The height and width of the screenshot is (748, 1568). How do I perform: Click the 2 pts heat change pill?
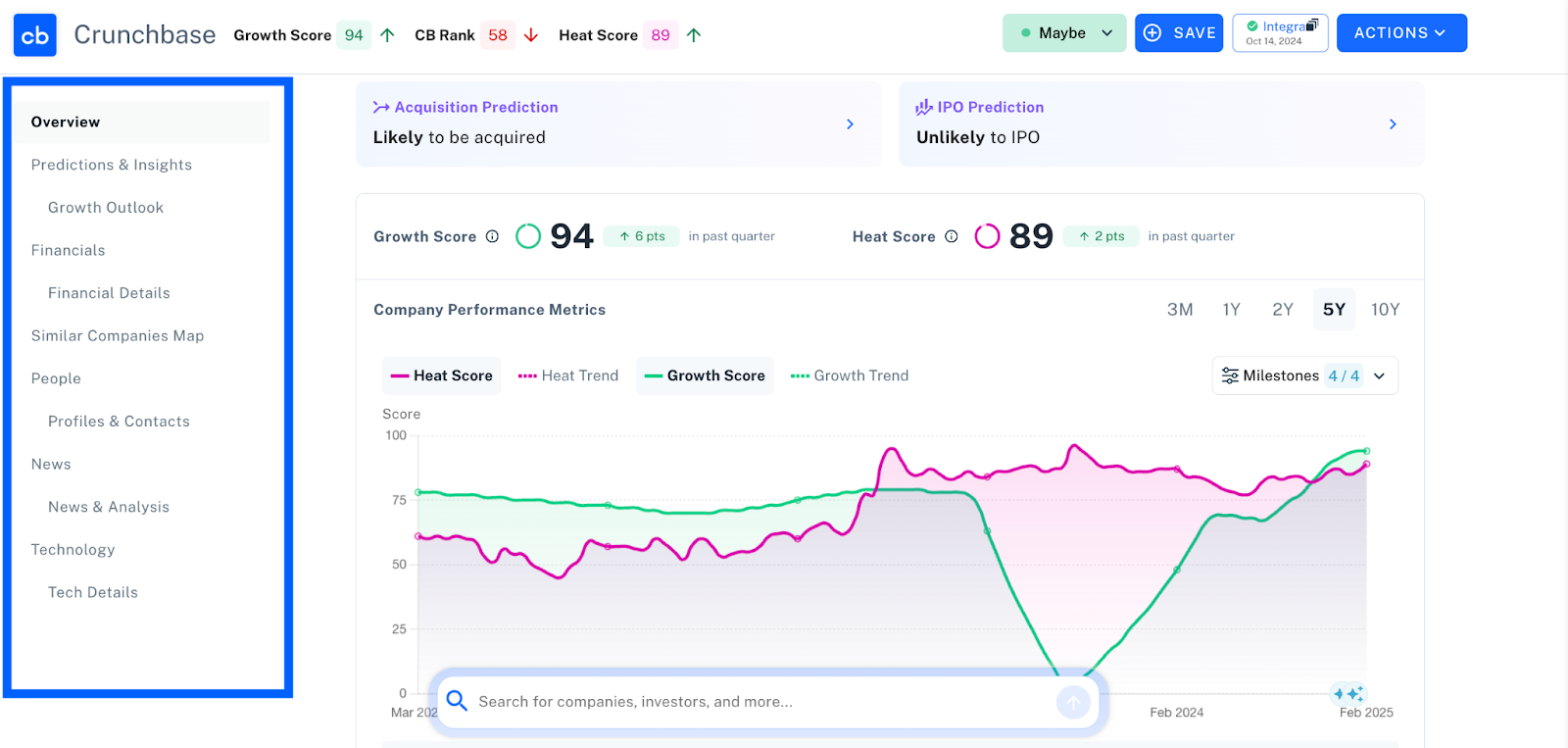[x=1102, y=236]
